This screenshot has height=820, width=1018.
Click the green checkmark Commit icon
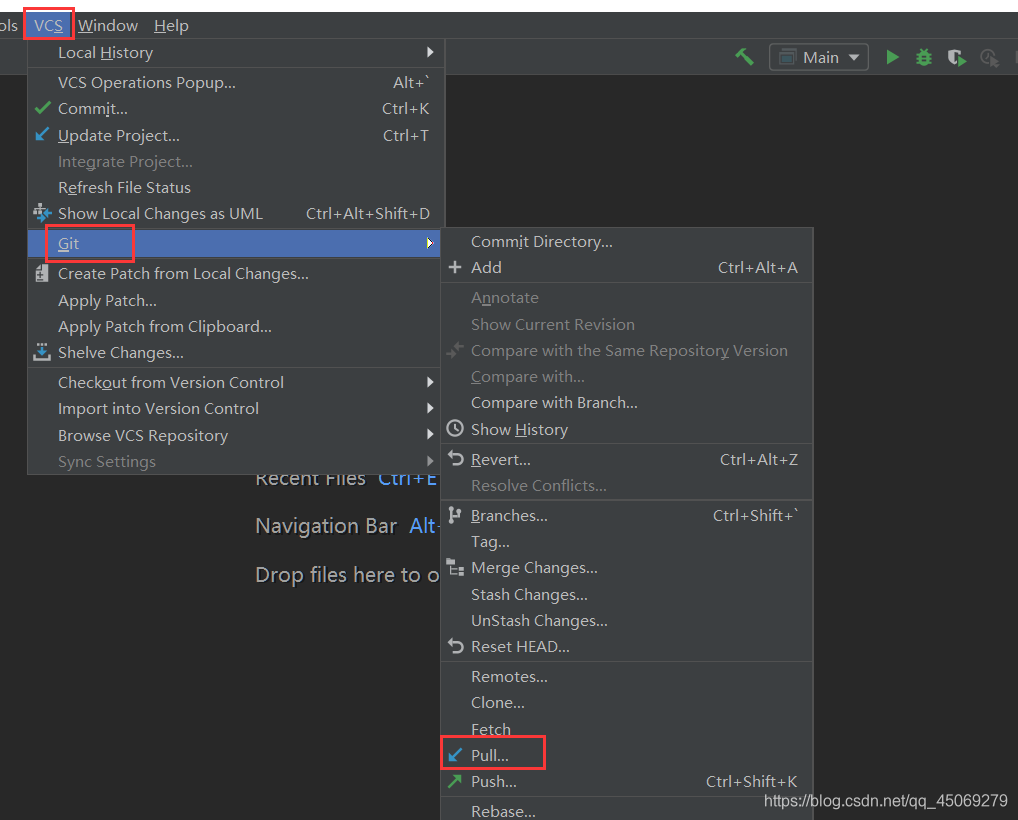[42, 108]
